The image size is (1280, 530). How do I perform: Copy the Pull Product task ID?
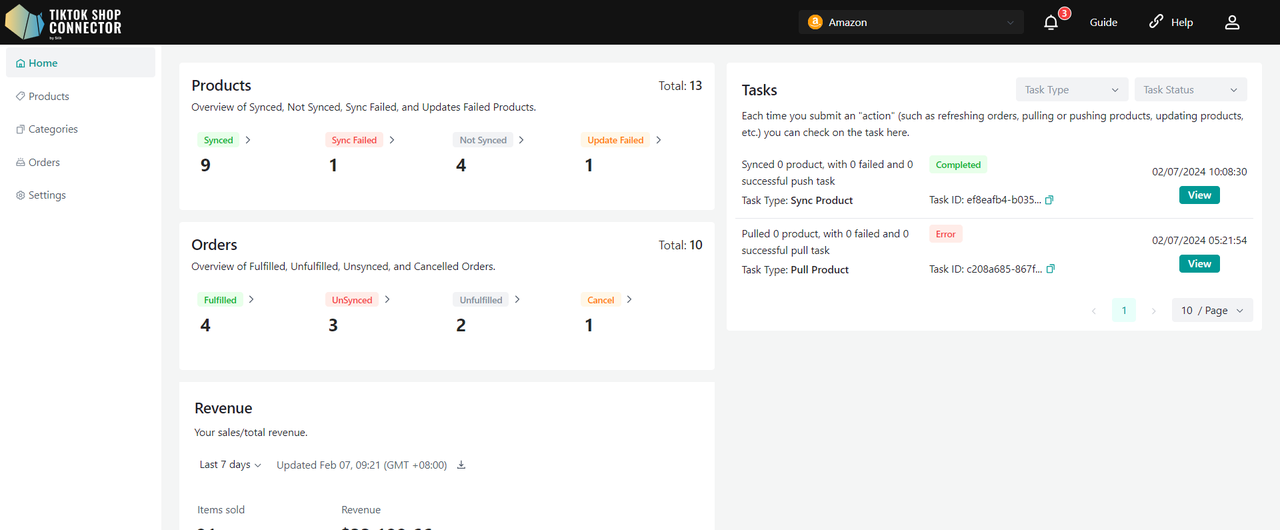pyautogui.click(x=1051, y=269)
